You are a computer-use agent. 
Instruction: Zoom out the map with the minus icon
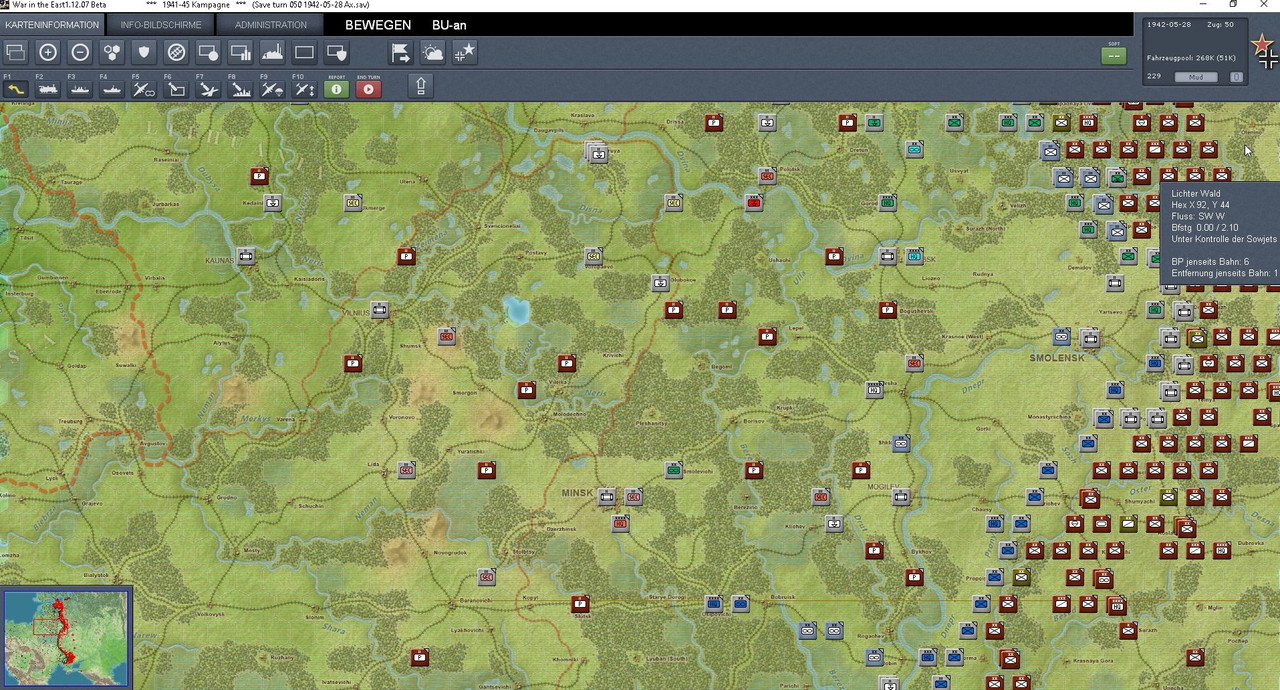(x=80, y=52)
